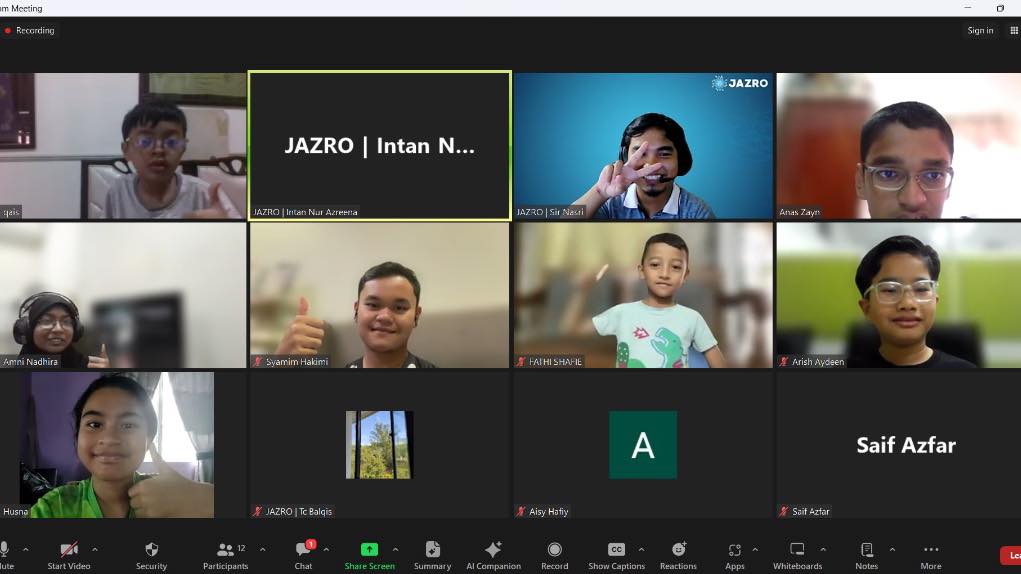Select the Sir Nasri video tile
The image size is (1021, 574).
click(x=643, y=145)
